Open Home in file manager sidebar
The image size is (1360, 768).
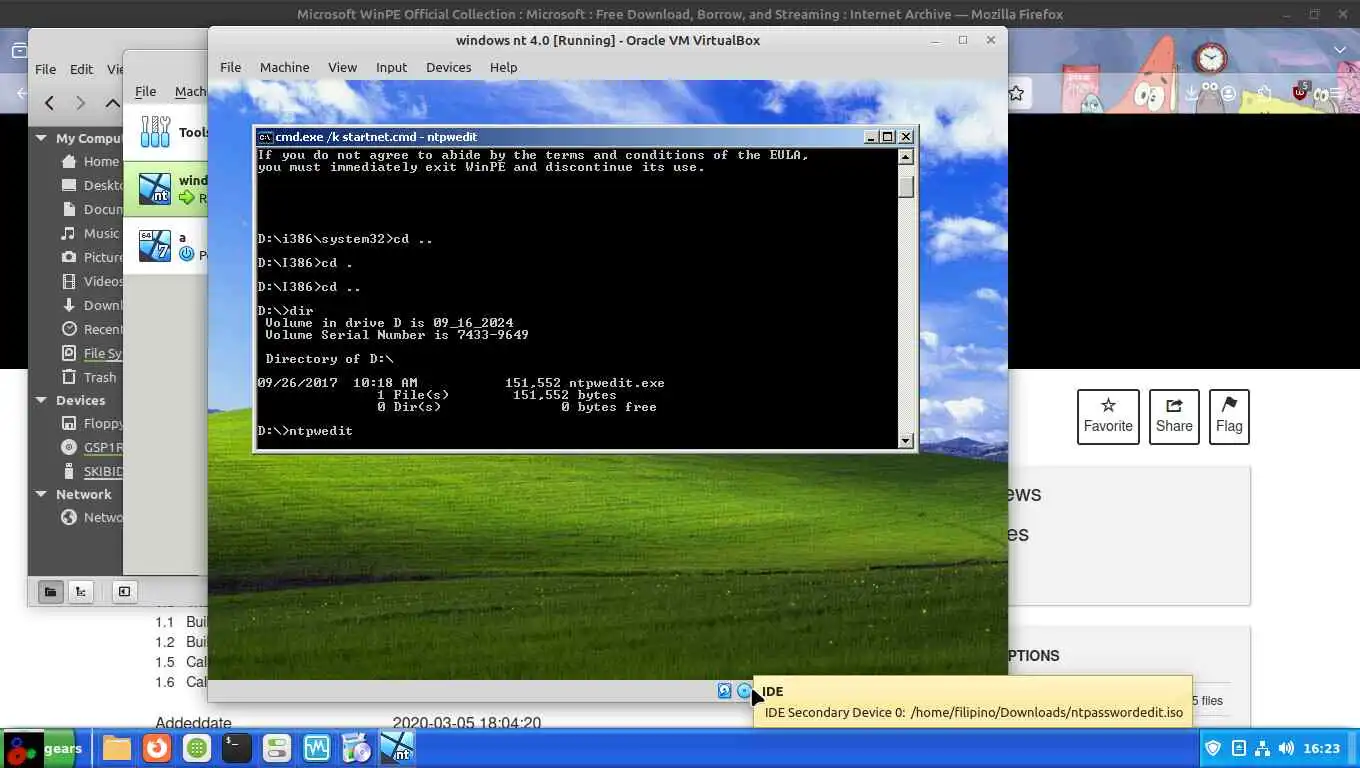90,161
